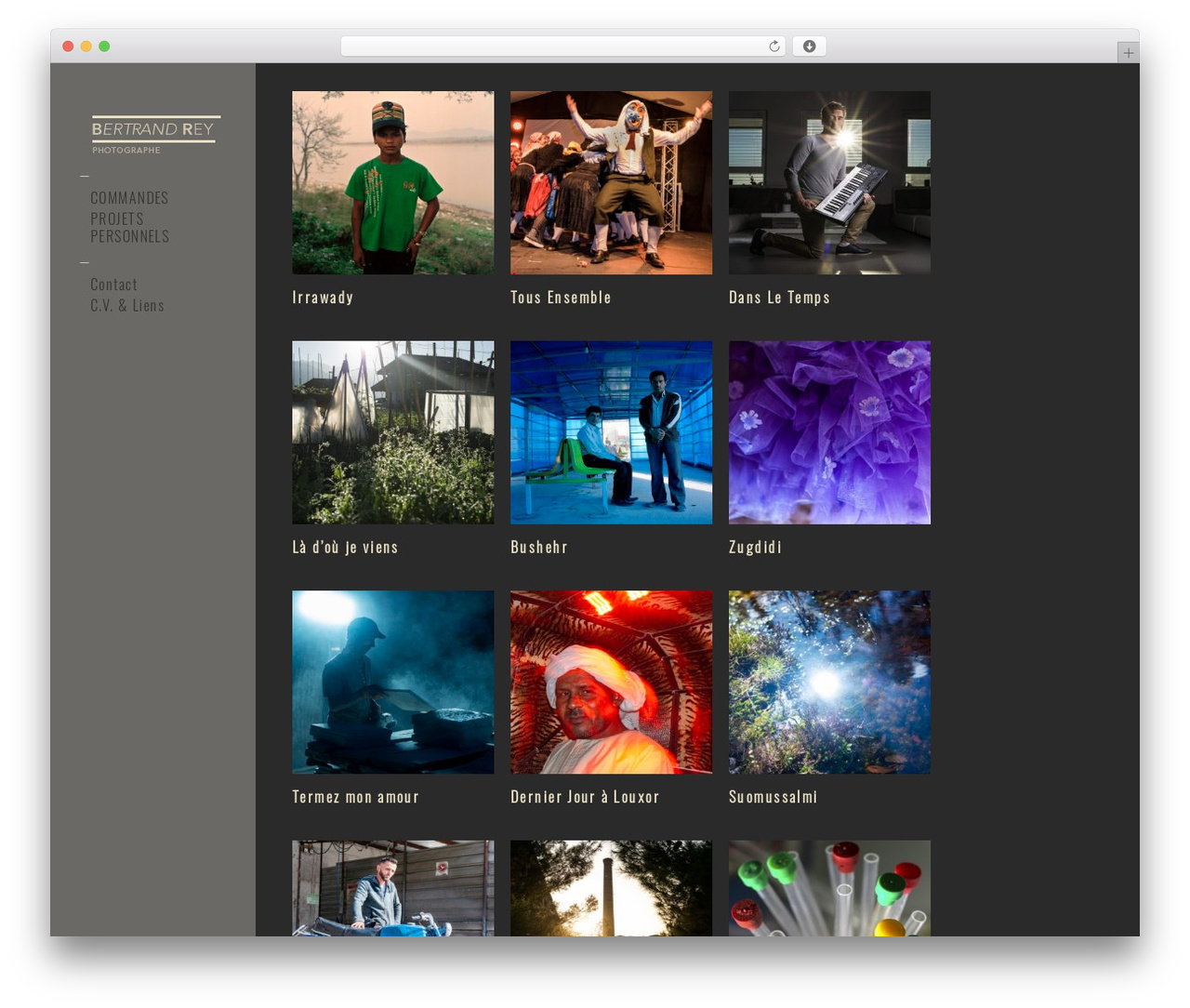Click the Là d'où je viens title
Viewport: 1190px width, 1008px height.
click(345, 548)
